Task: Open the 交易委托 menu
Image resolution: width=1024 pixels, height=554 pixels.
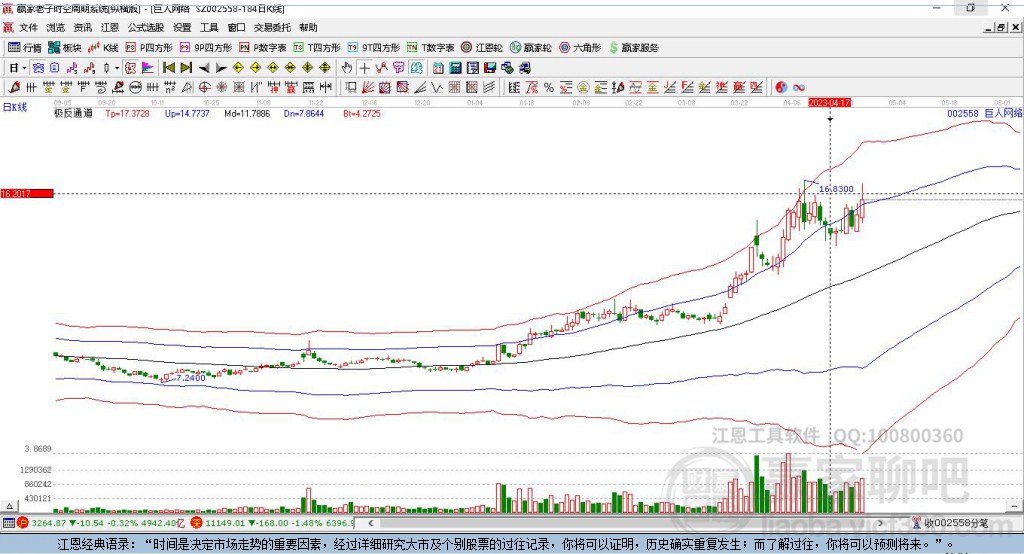Action: click(x=272, y=27)
